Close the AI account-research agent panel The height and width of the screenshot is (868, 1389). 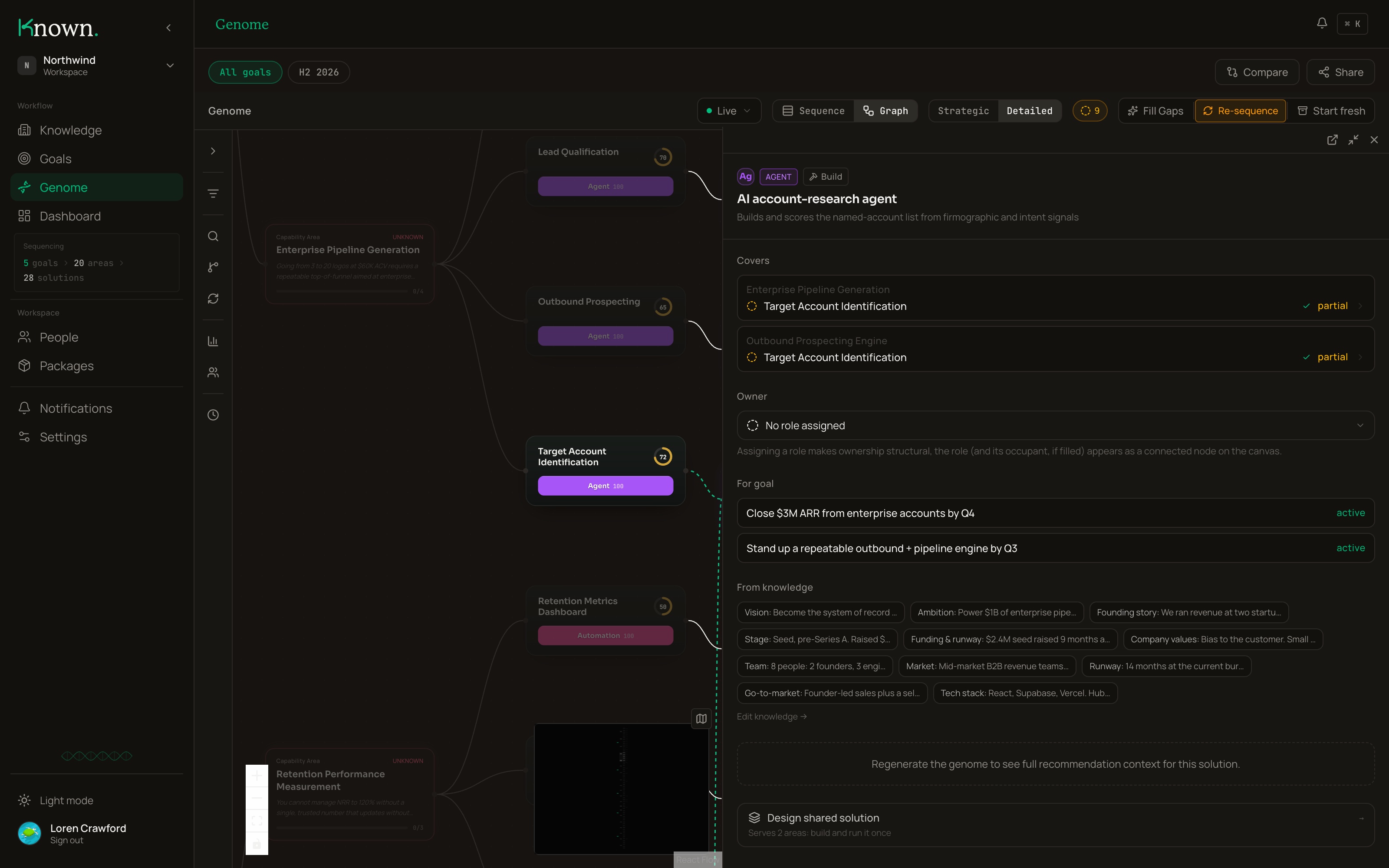tap(1374, 140)
